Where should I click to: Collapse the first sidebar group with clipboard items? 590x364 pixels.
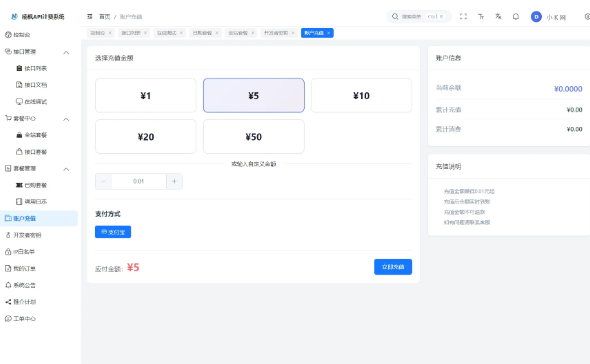coord(66,52)
